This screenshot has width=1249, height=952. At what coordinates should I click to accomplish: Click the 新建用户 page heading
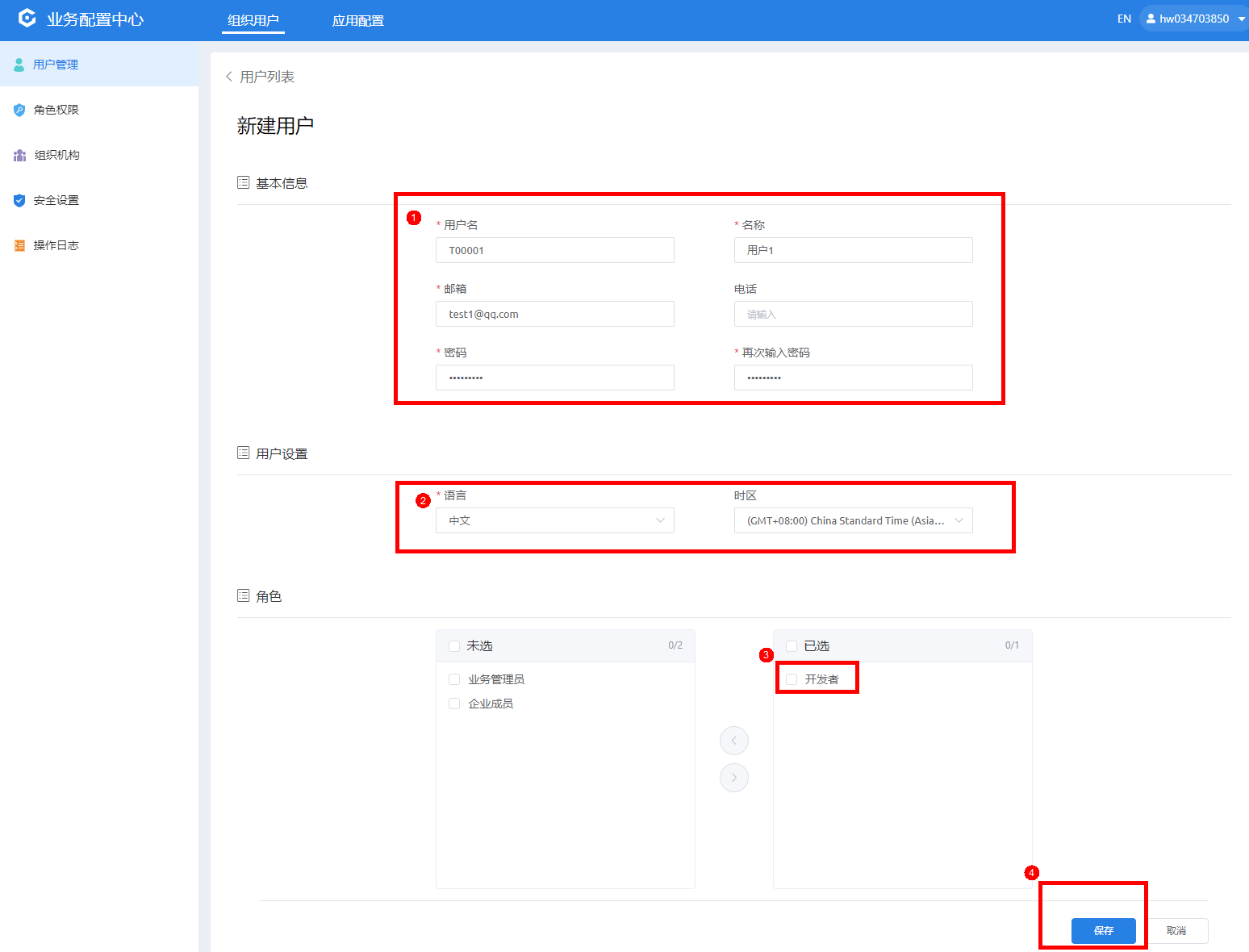[275, 126]
